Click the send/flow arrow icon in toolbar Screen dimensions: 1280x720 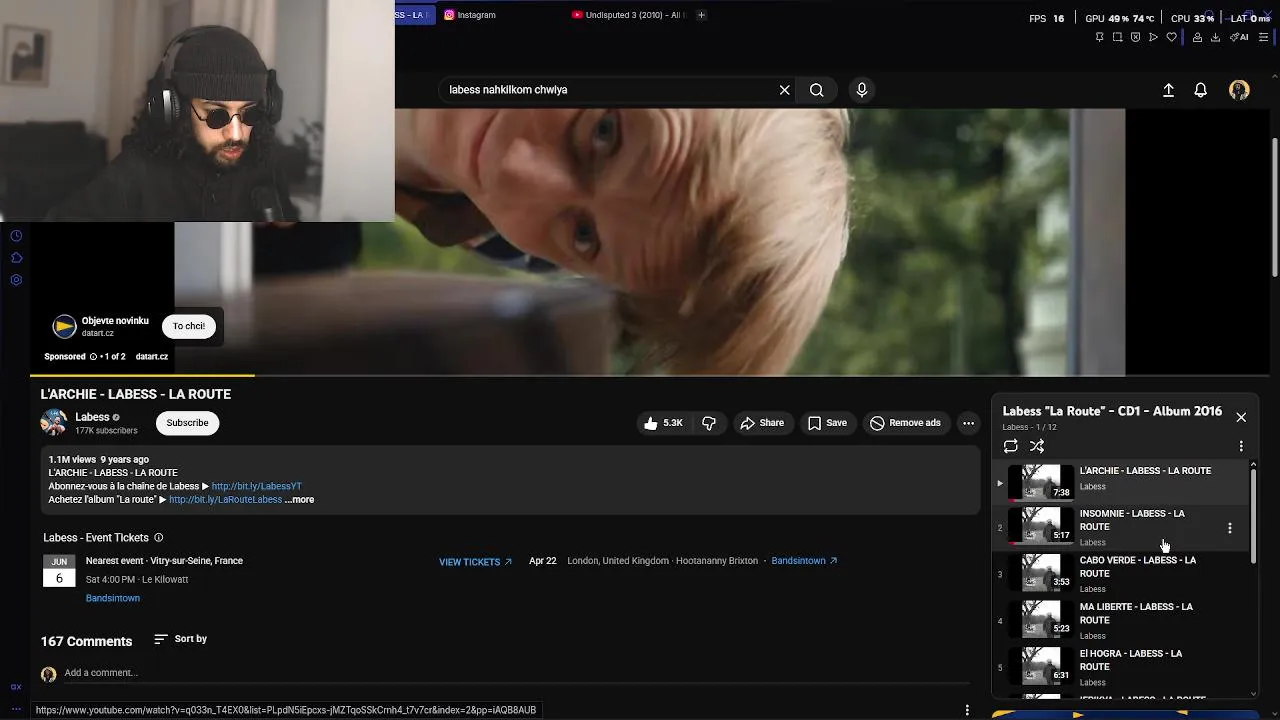click(x=1153, y=37)
